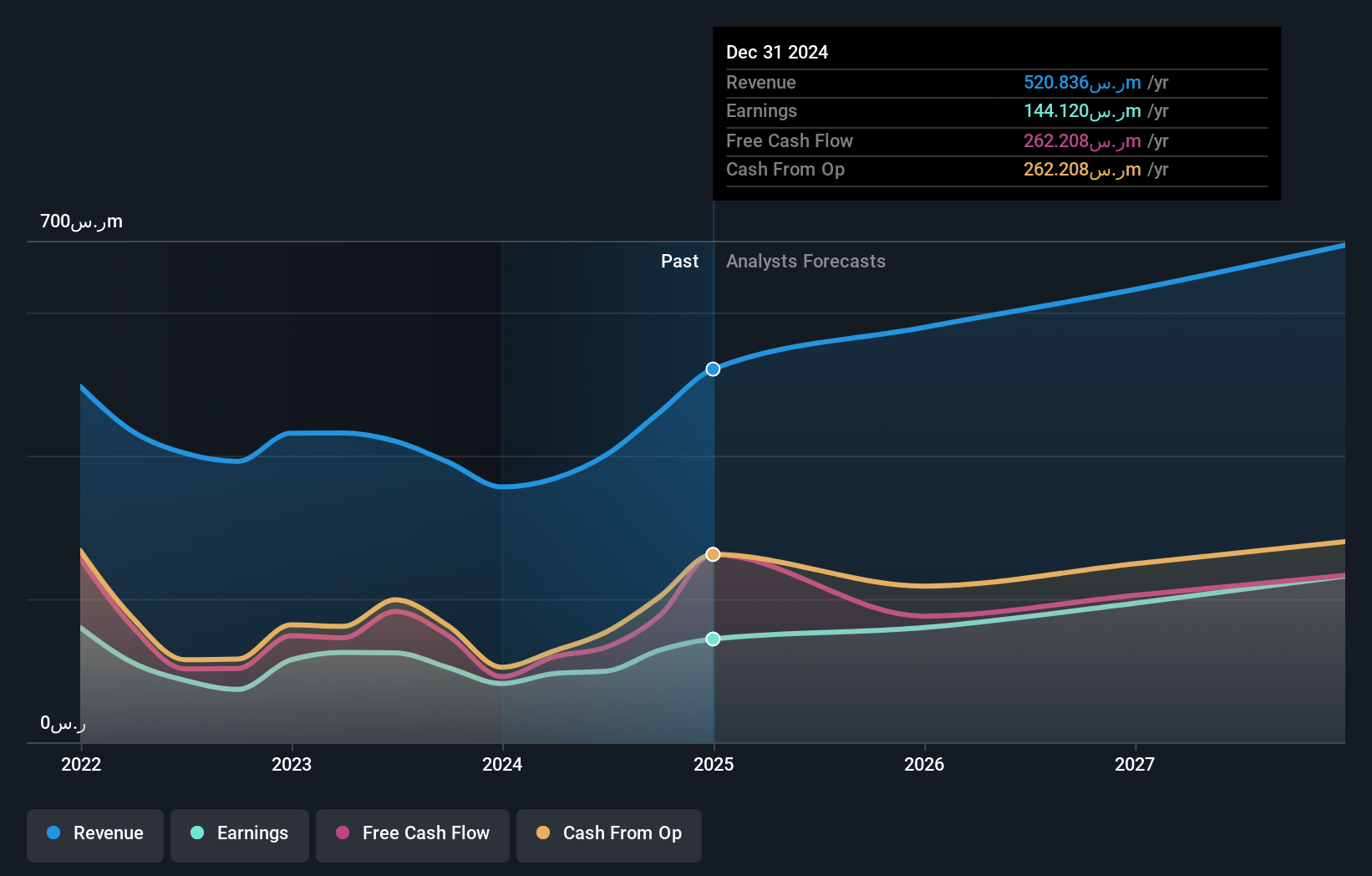
Task: Click the Cash From Op marker at Dec 2024
Action: [713, 554]
